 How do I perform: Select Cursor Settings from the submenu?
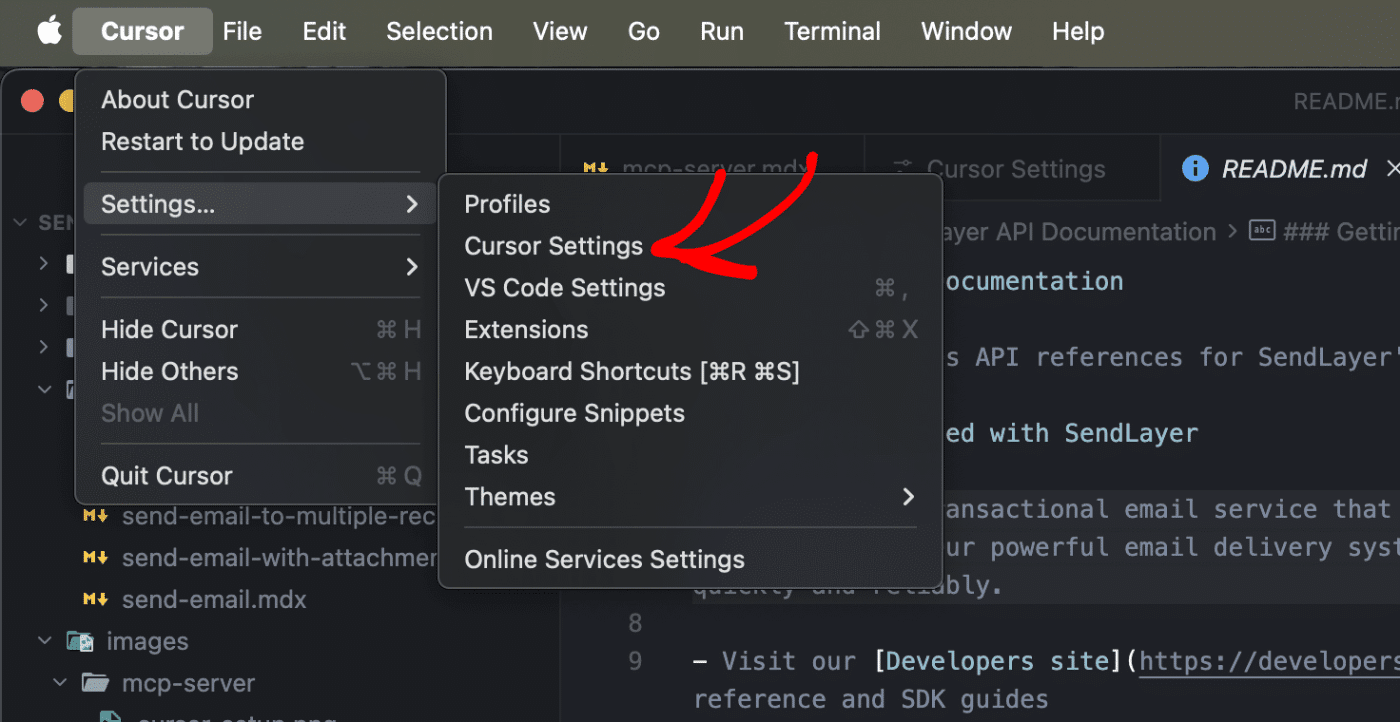[x=553, y=245]
